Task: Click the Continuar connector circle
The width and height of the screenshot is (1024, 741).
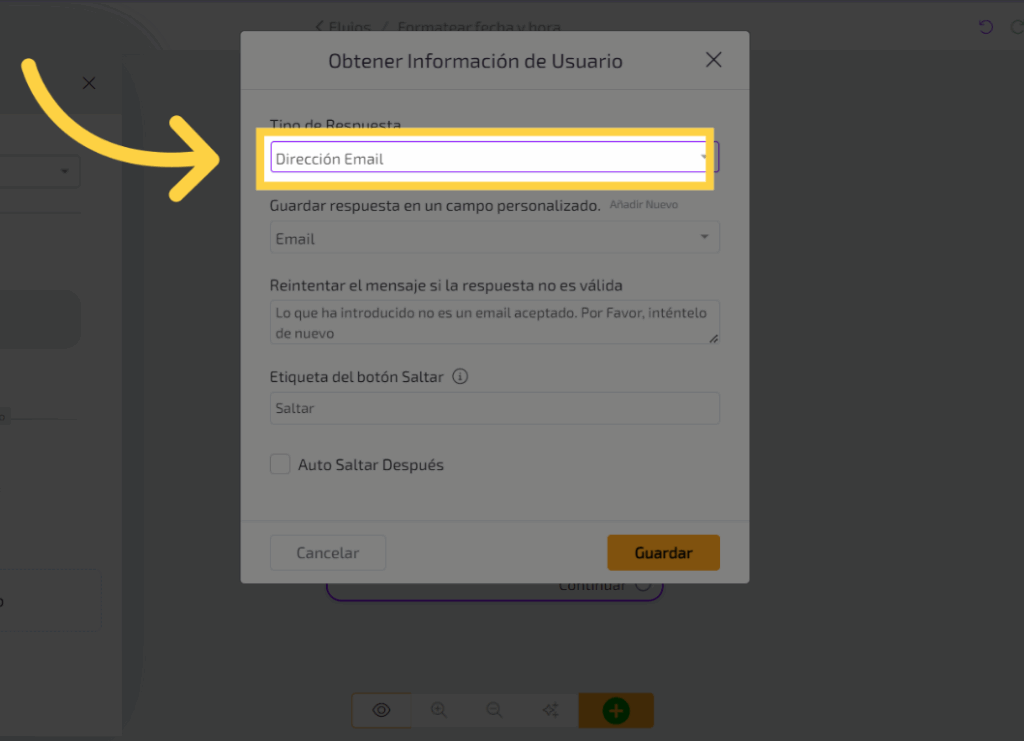Action: pos(643,586)
